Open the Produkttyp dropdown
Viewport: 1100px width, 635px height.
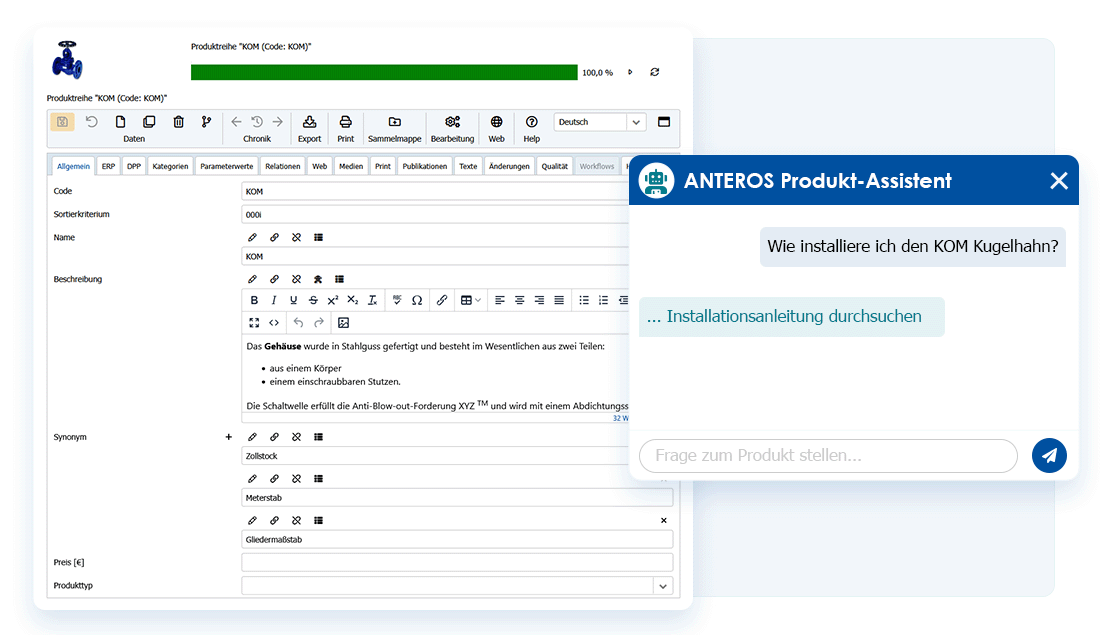click(663, 586)
